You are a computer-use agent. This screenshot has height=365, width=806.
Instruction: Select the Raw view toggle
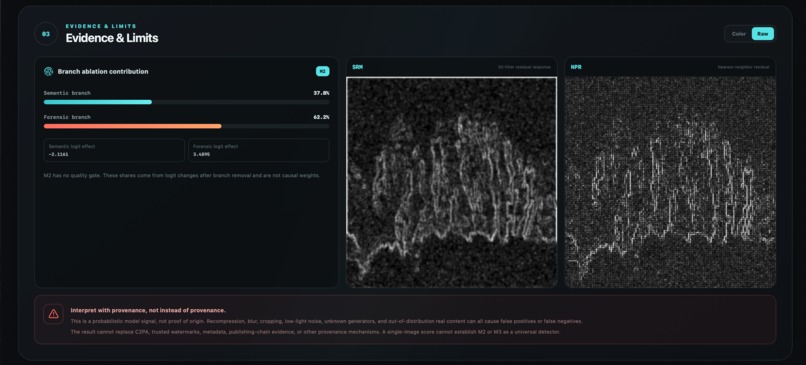coord(762,34)
